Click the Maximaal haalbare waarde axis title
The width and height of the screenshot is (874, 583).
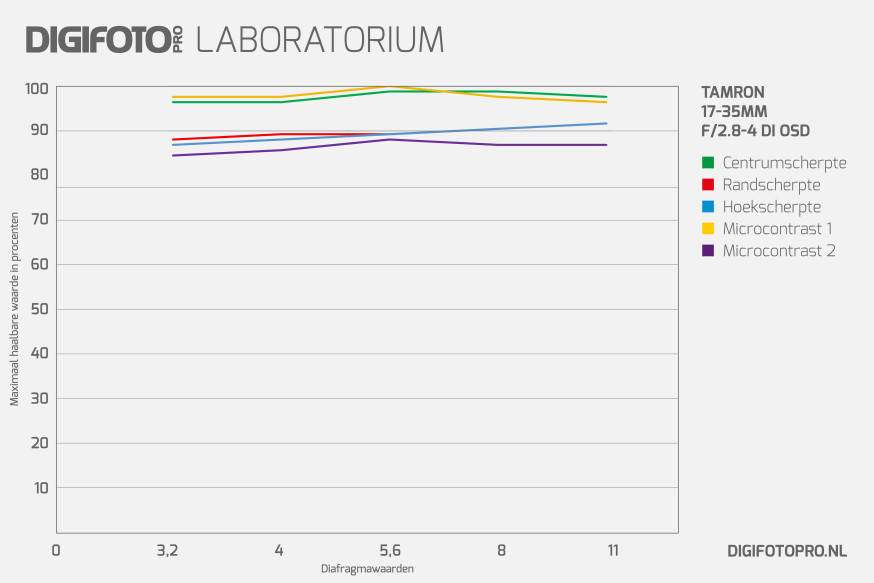click(x=14, y=309)
